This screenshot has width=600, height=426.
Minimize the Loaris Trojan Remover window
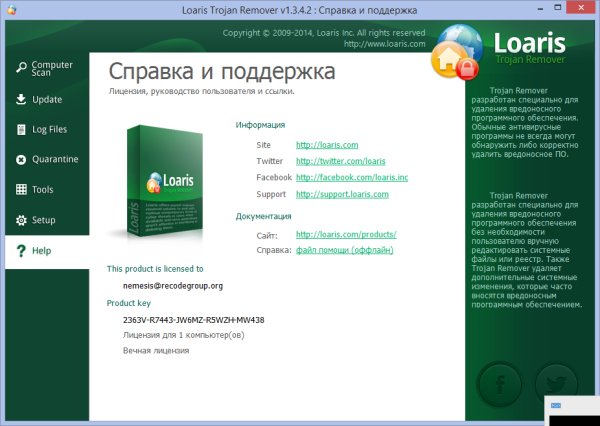coord(540,9)
